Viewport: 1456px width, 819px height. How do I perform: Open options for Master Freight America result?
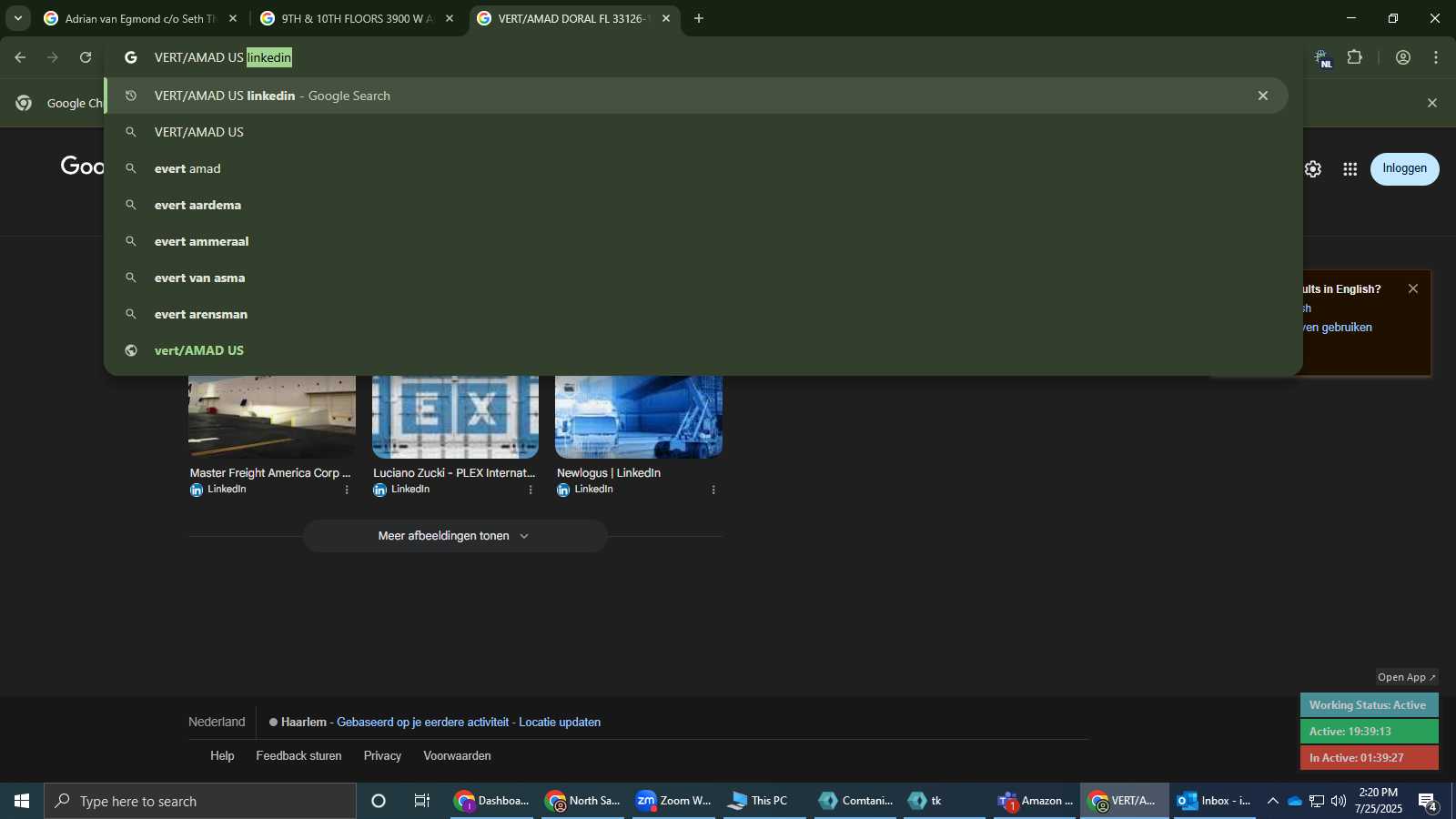click(347, 490)
